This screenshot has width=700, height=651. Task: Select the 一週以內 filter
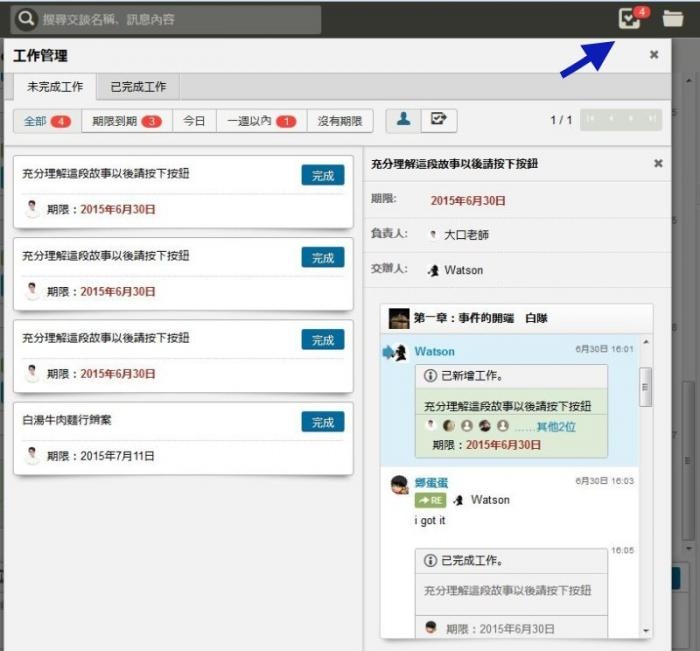(262, 121)
